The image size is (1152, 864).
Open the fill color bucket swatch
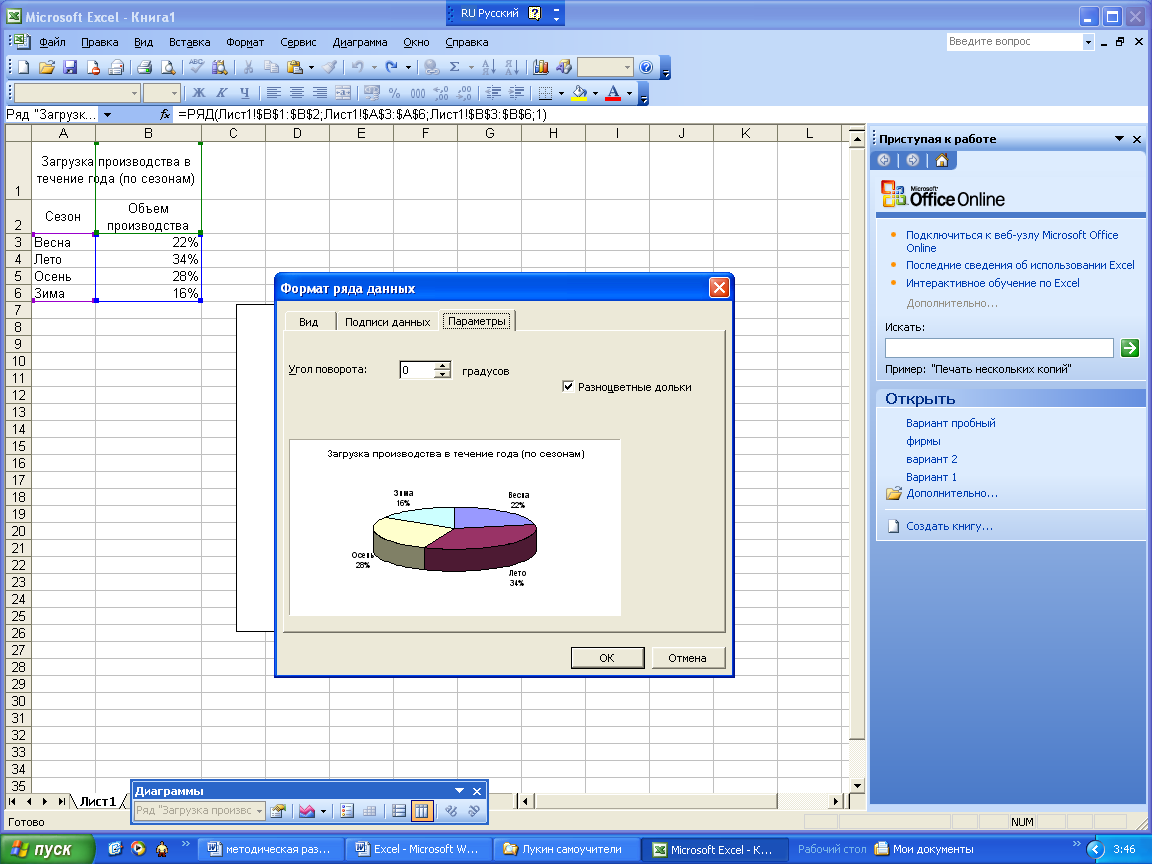tap(580, 93)
